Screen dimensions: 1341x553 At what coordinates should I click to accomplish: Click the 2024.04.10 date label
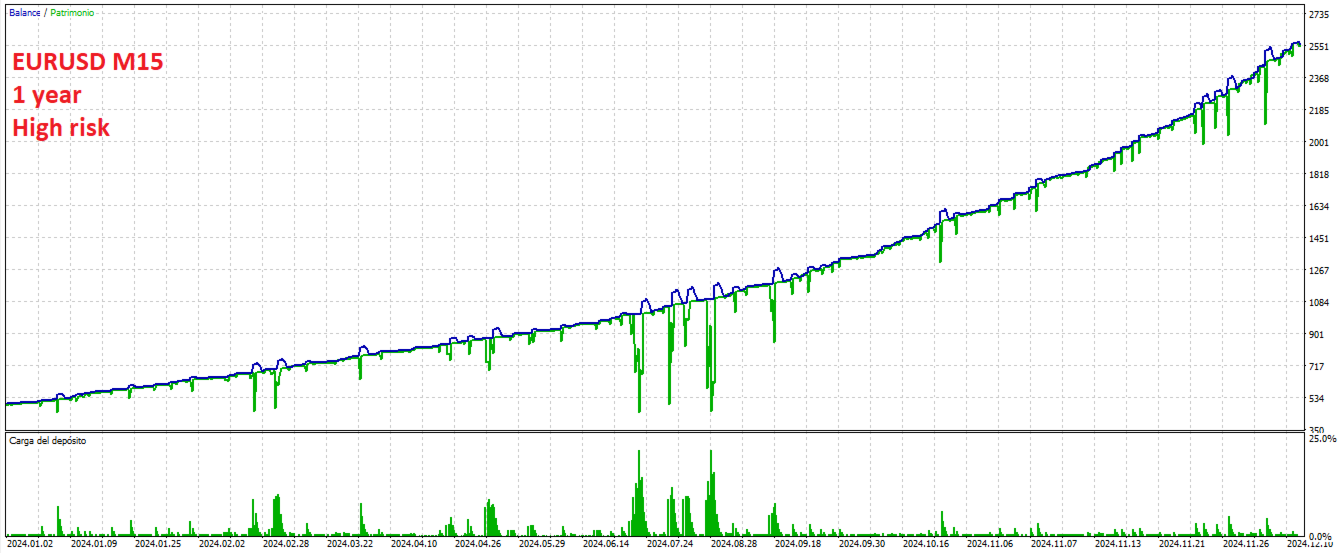(x=414, y=545)
